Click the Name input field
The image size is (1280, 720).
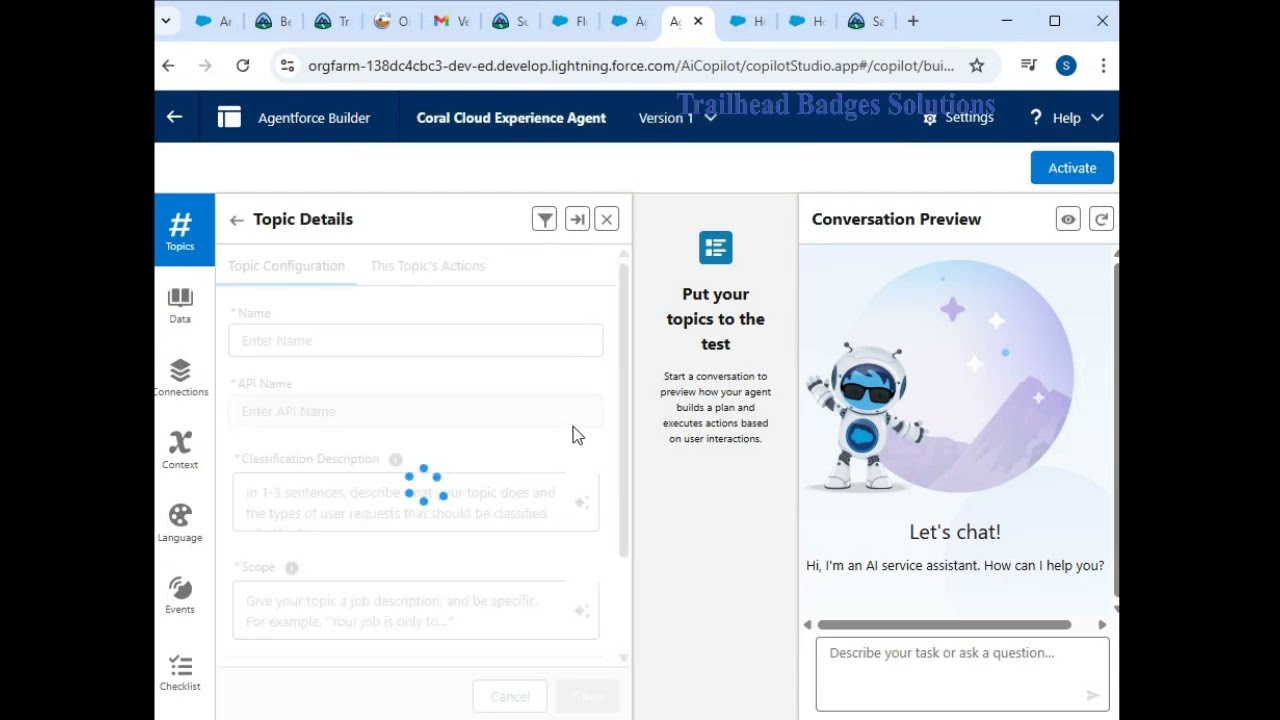(416, 341)
